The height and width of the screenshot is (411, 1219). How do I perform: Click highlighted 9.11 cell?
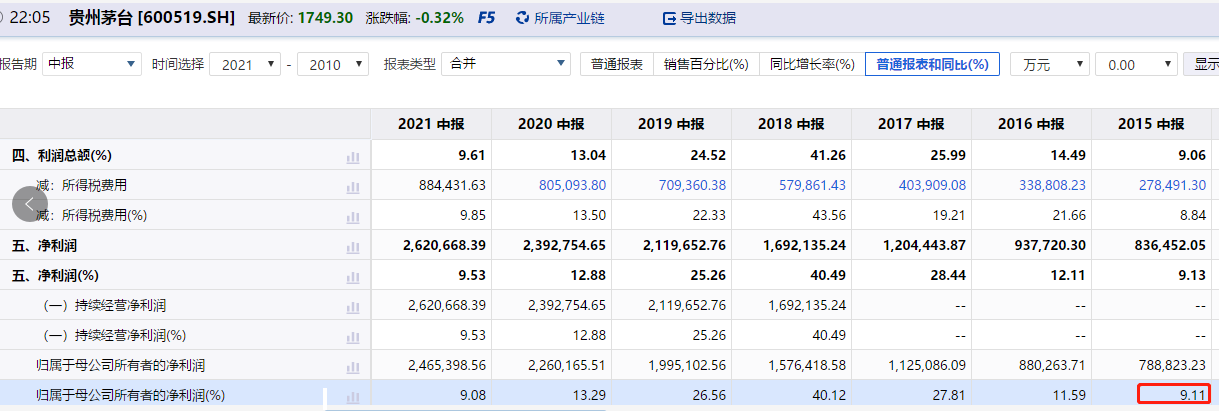tap(1173, 395)
